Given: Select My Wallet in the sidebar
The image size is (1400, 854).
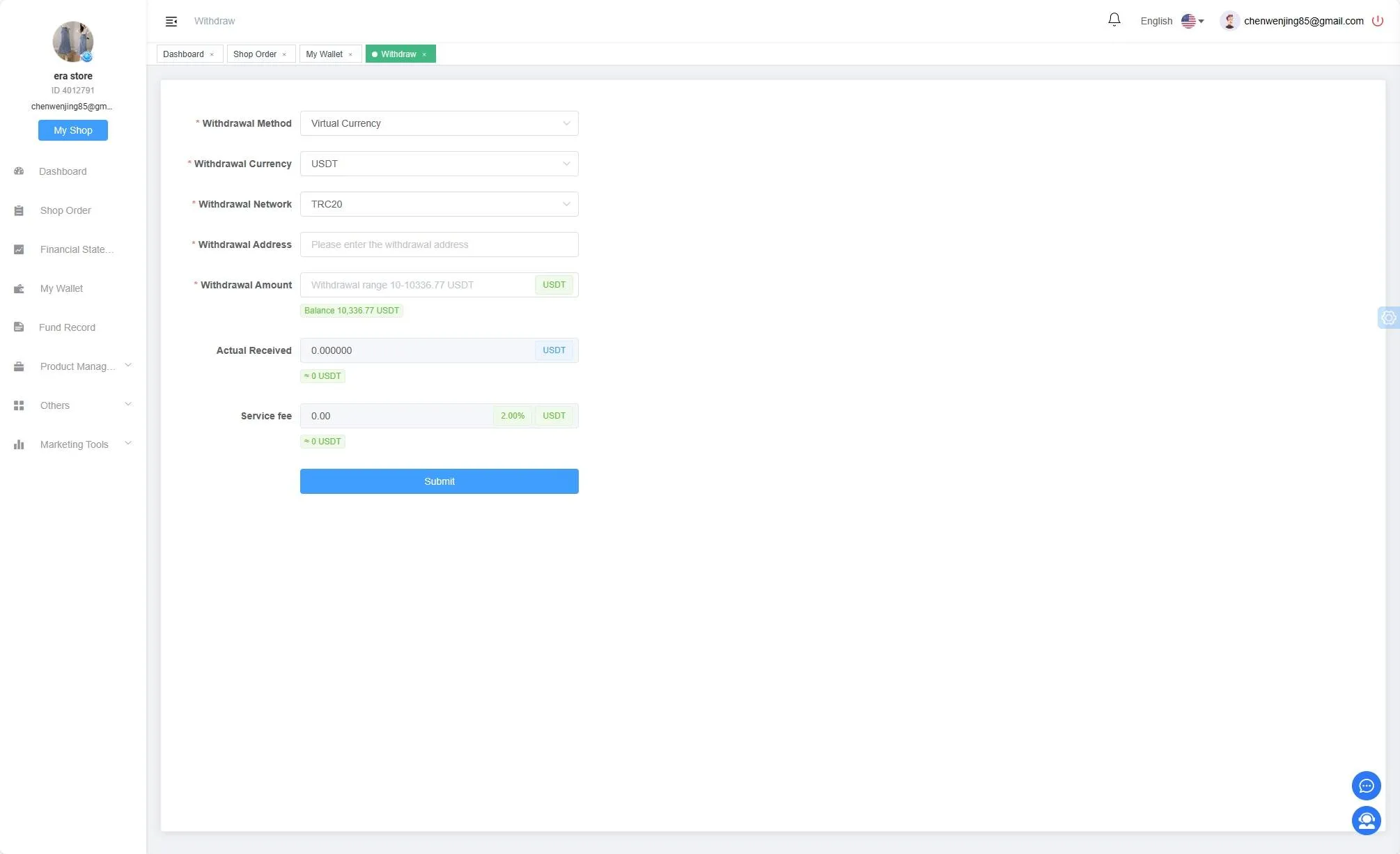Looking at the screenshot, I should click(19, 288).
